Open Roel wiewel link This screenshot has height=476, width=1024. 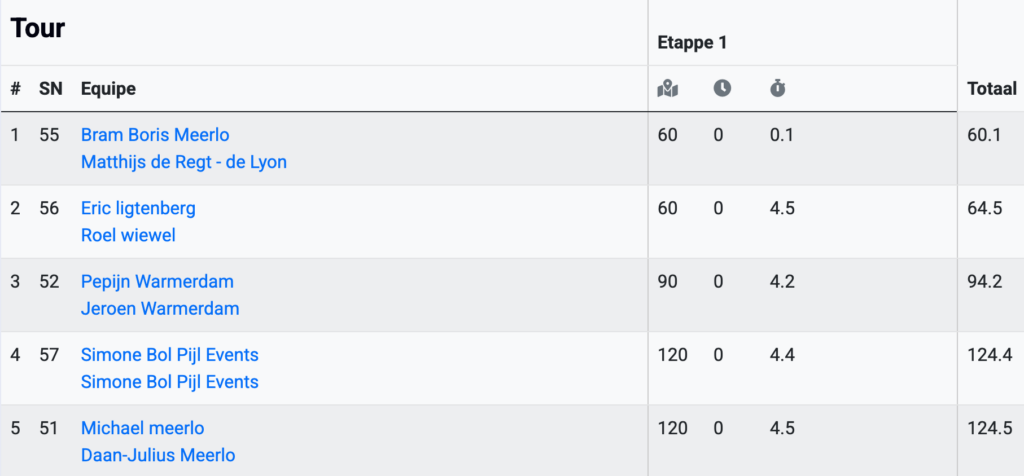pos(128,235)
